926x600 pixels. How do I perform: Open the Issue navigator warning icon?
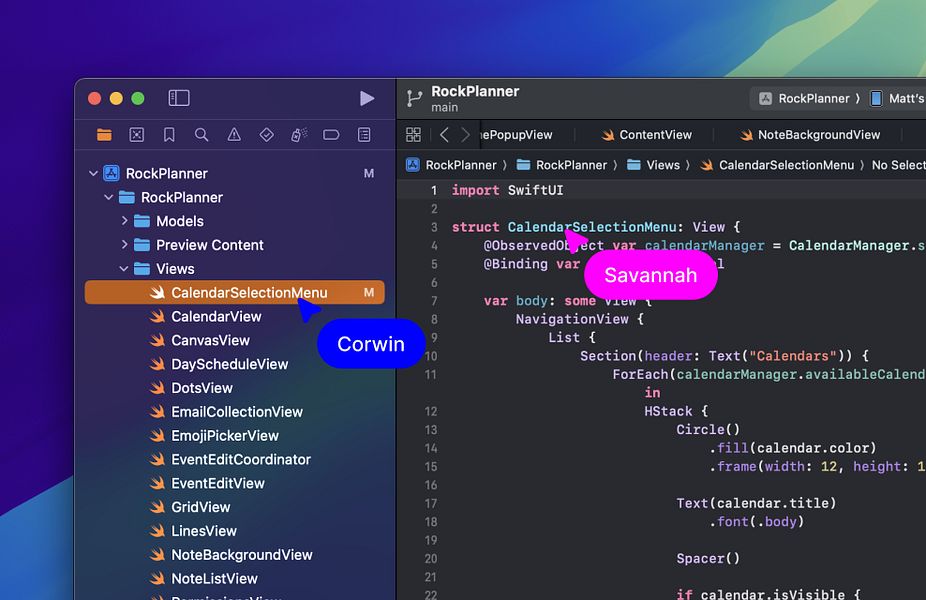(x=234, y=135)
